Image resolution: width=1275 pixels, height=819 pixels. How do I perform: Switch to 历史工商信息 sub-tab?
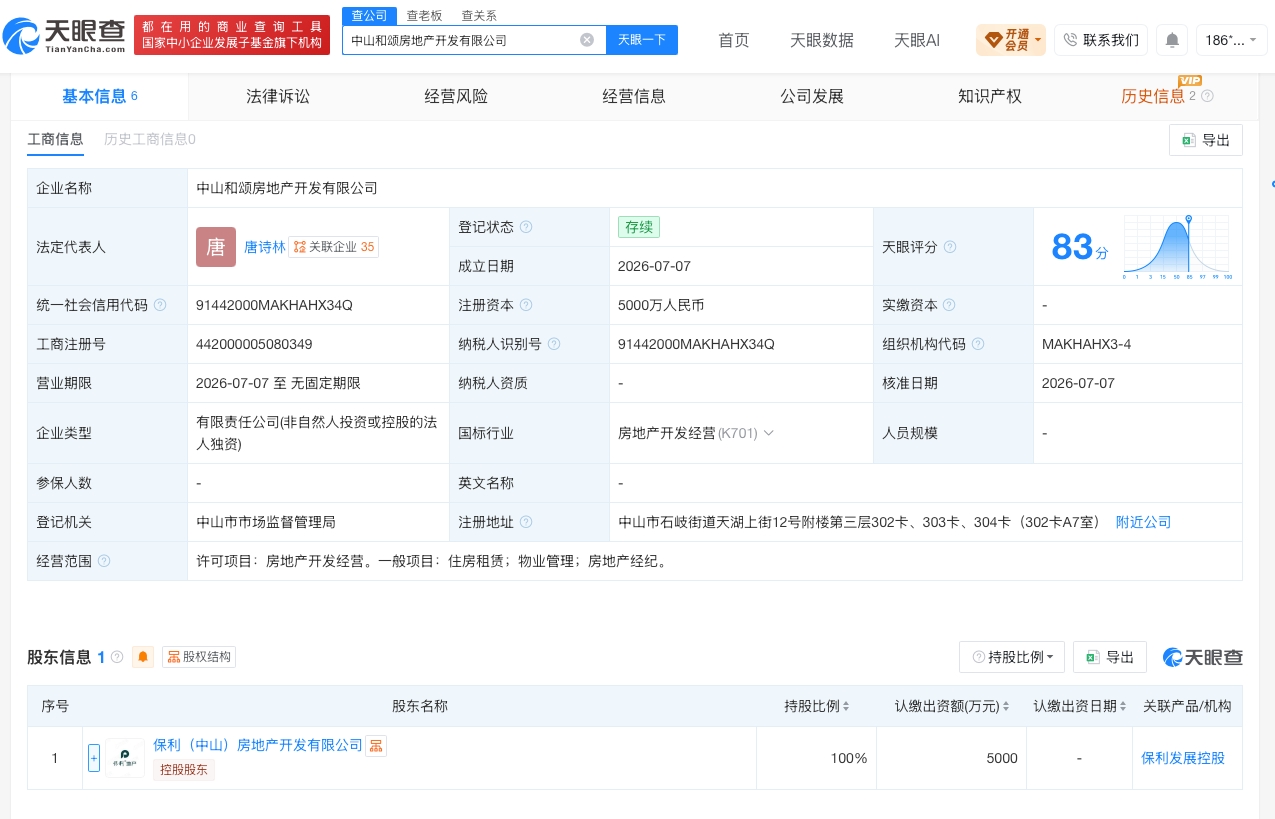[150, 139]
